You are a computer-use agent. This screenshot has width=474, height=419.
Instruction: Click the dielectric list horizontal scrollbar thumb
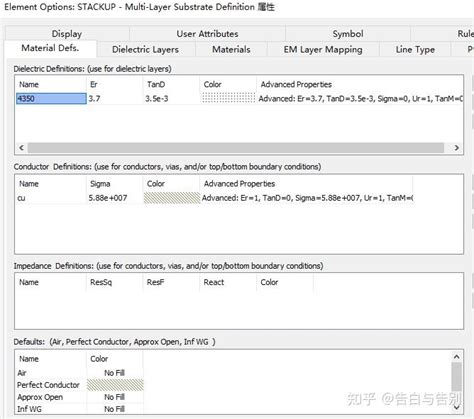(236, 148)
